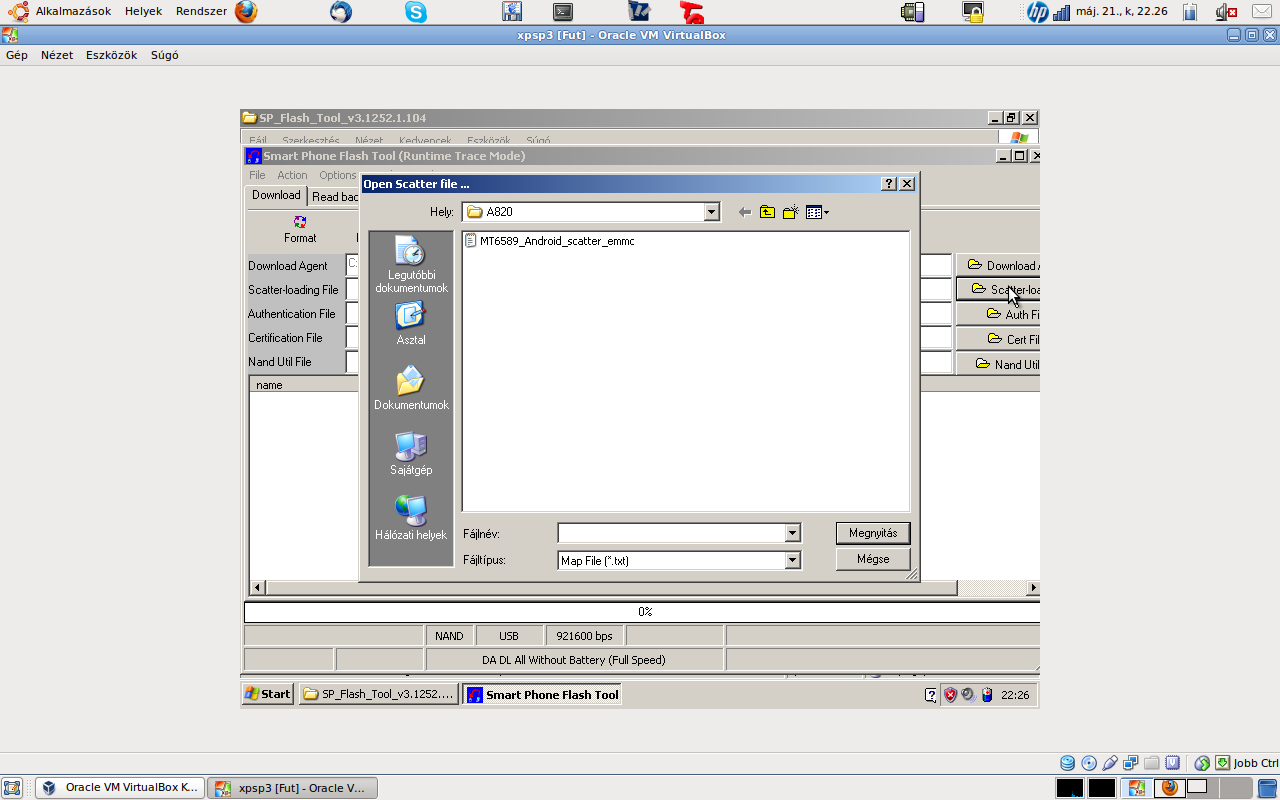Go up one folder level in dialog
Image resolution: width=1280 pixels, height=800 pixels.
click(767, 212)
